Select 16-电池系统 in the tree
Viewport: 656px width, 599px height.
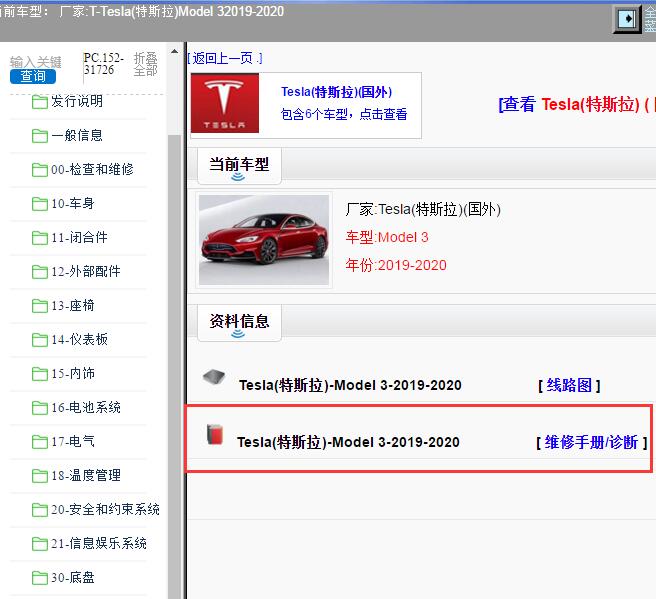(86, 407)
